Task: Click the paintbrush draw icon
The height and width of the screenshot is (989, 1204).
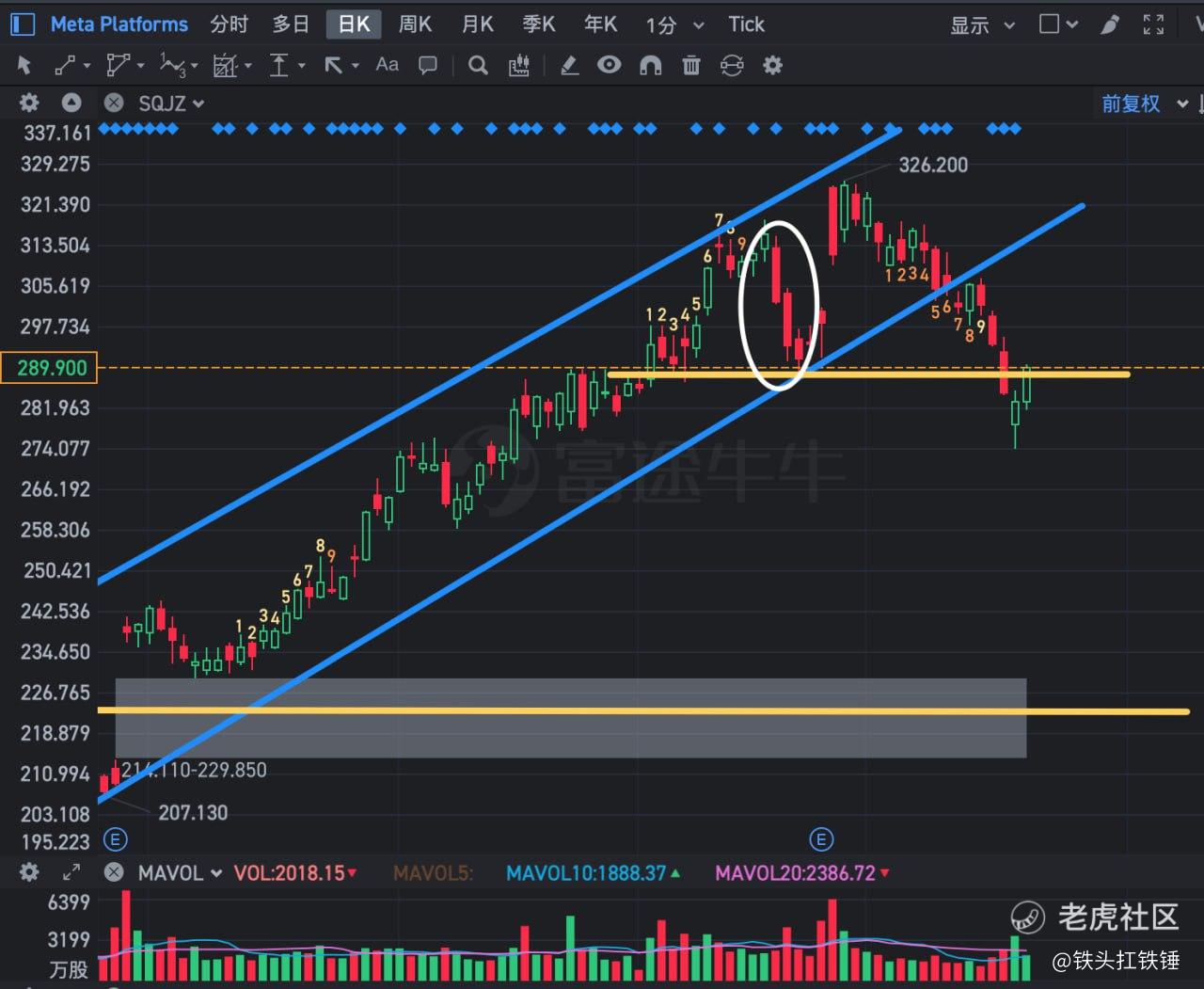Action: tap(1111, 24)
